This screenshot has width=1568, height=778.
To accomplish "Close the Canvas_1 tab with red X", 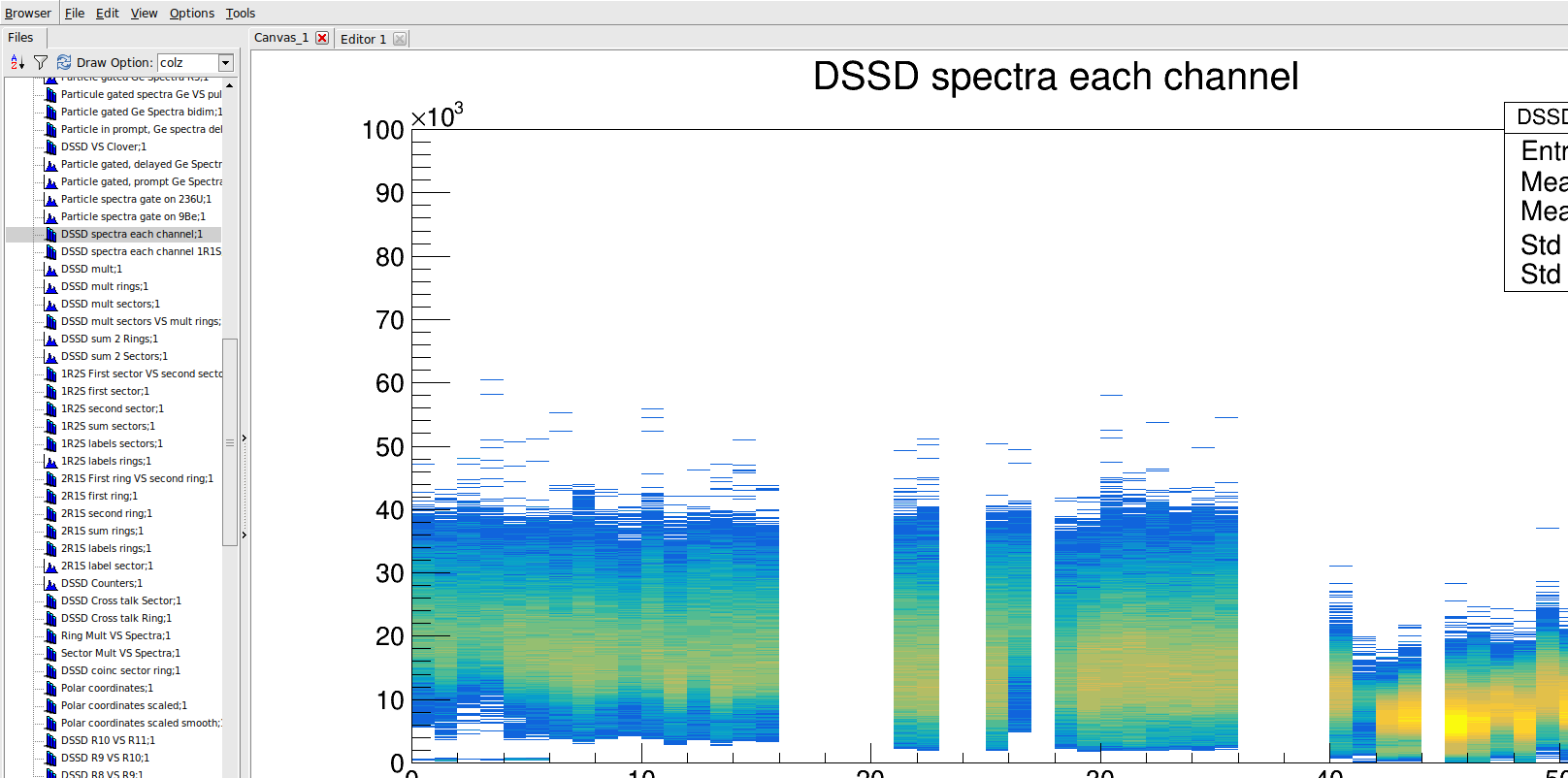I will pyautogui.click(x=322, y=38).
